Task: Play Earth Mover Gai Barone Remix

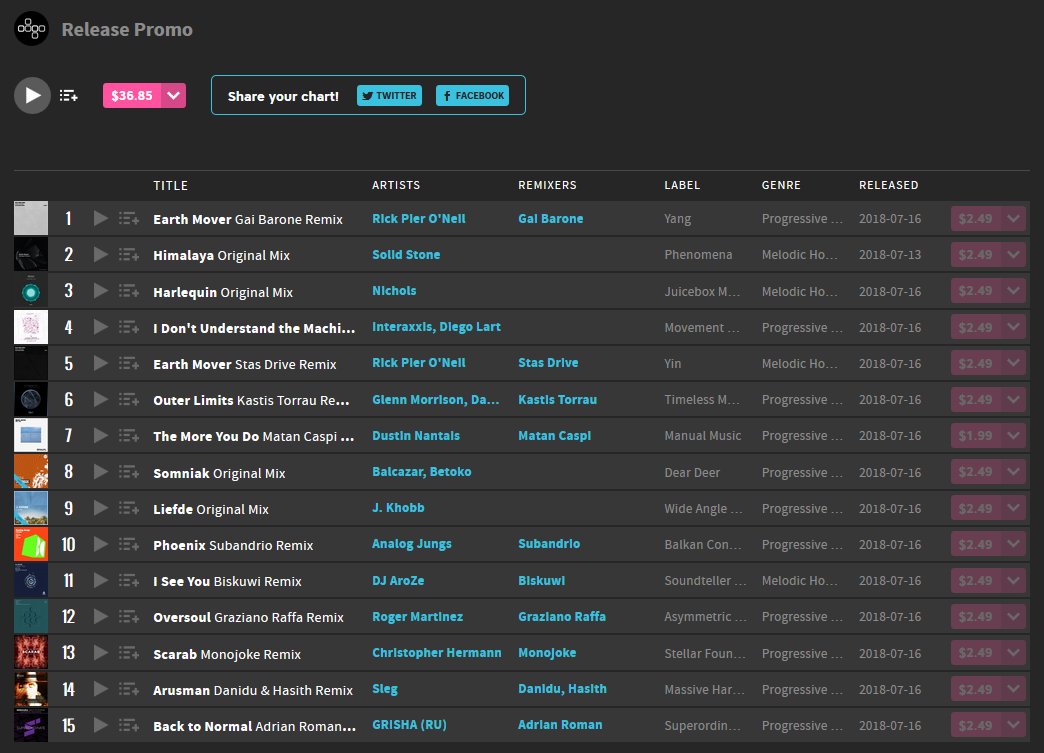Action: coord(101,218)
